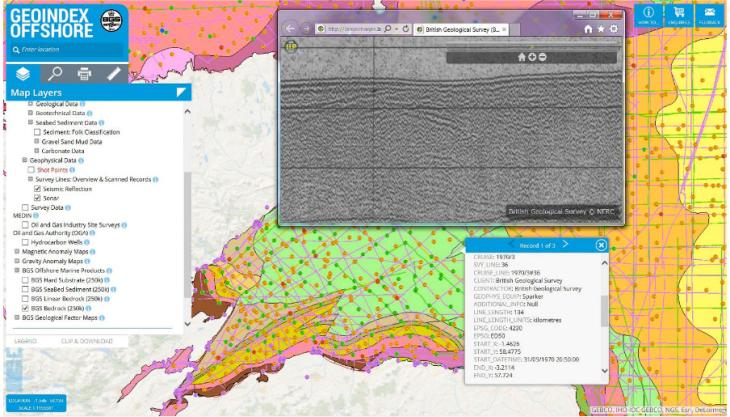Viewport: 730px width, 417px height.
Task: Collapse BGS Offshore Marine Products group
Action: coord(17,270)
